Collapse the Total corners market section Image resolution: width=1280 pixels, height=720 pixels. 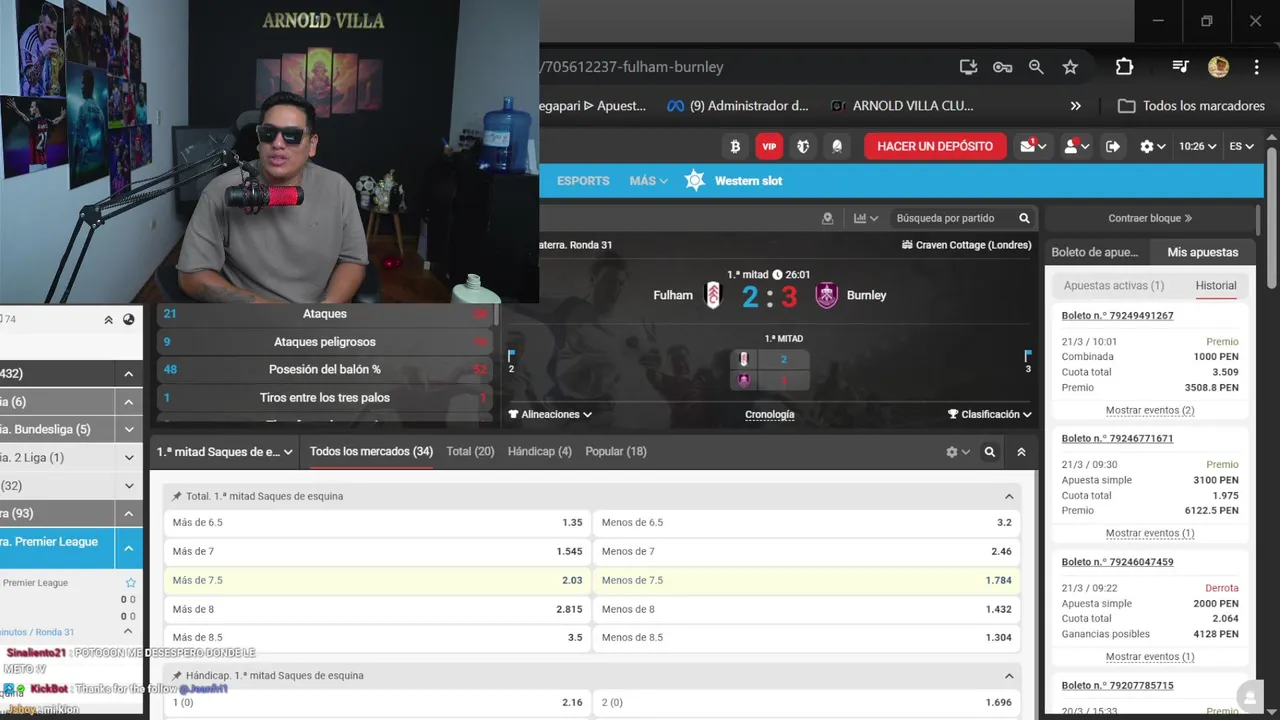coord(1009,496)
